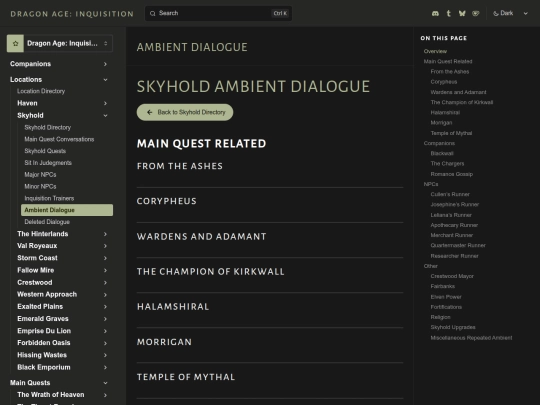The image size is (540, 405).
Task: Open Main Quest Conversations page
Action: (59, 139)
